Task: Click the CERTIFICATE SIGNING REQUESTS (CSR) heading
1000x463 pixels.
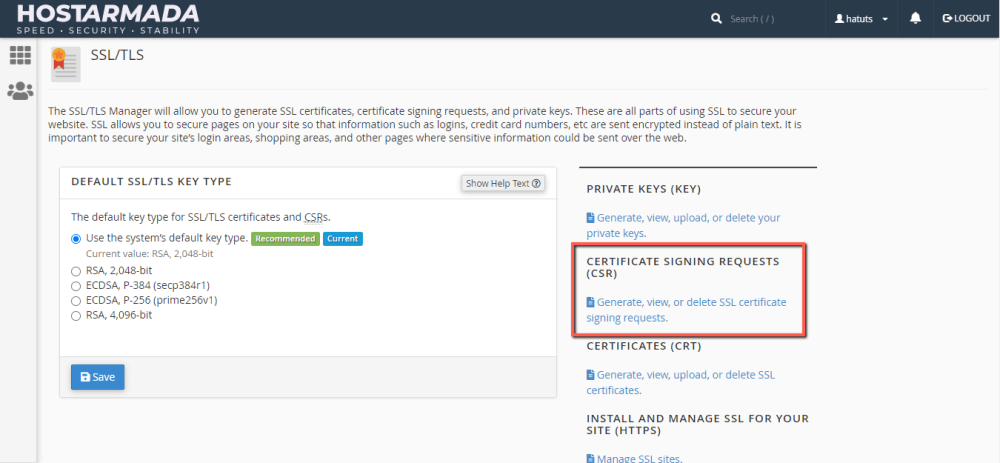Action: (x=683, y=268)
